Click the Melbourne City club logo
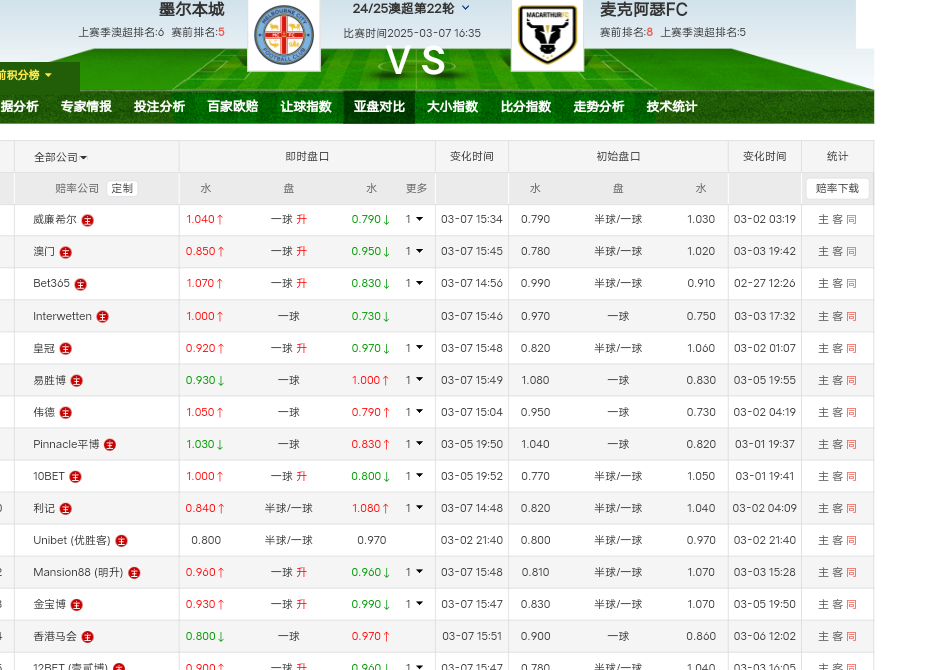The image size is (939, 670). point(284,35)
